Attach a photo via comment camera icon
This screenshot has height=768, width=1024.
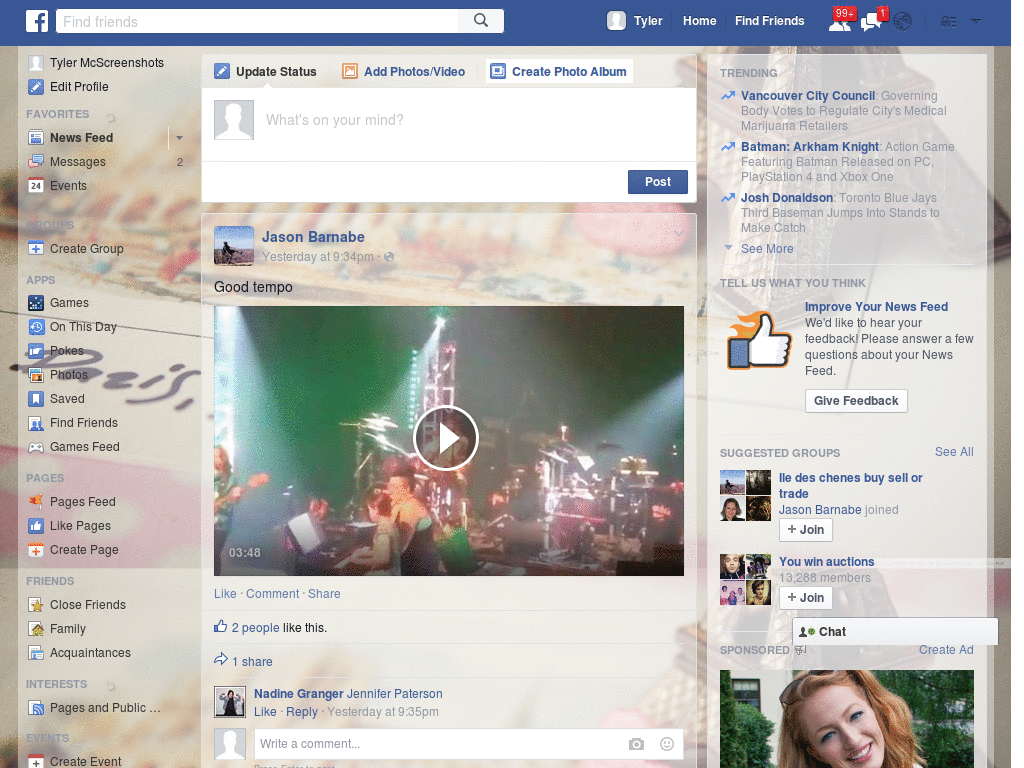636,744
